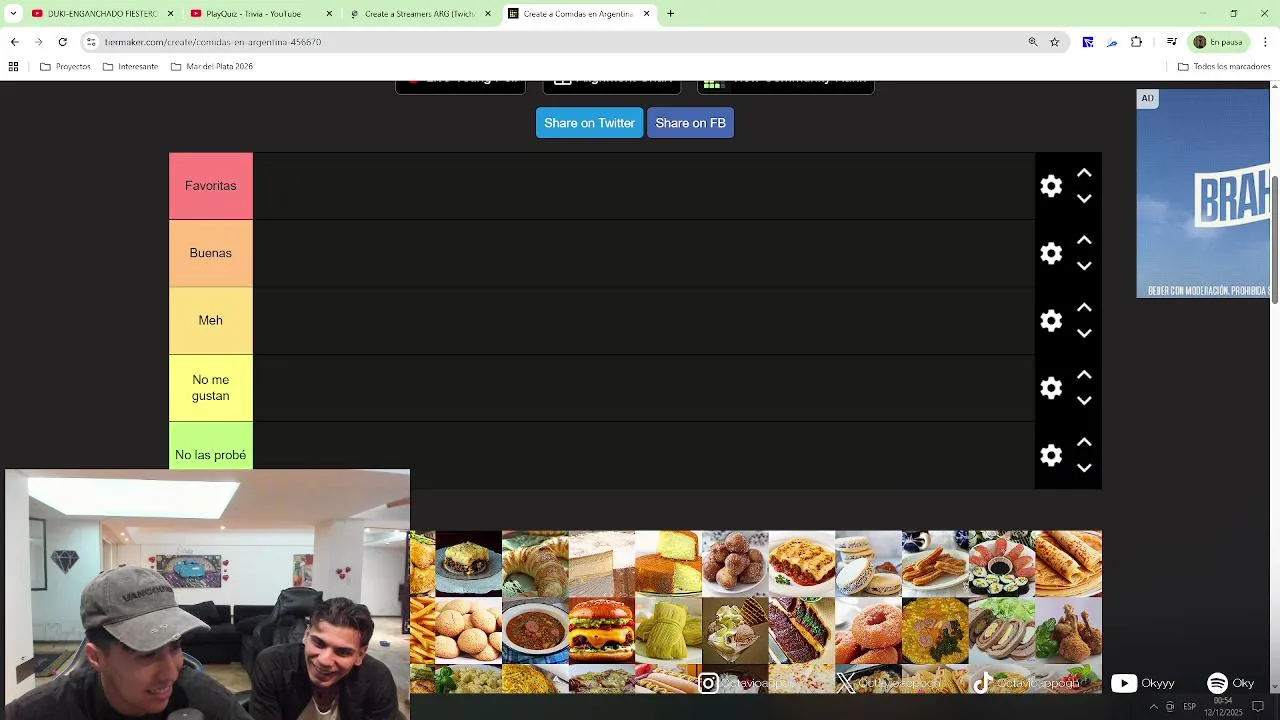
Task: Pick the green humita tamales image
Action: [x=668, y=631]
